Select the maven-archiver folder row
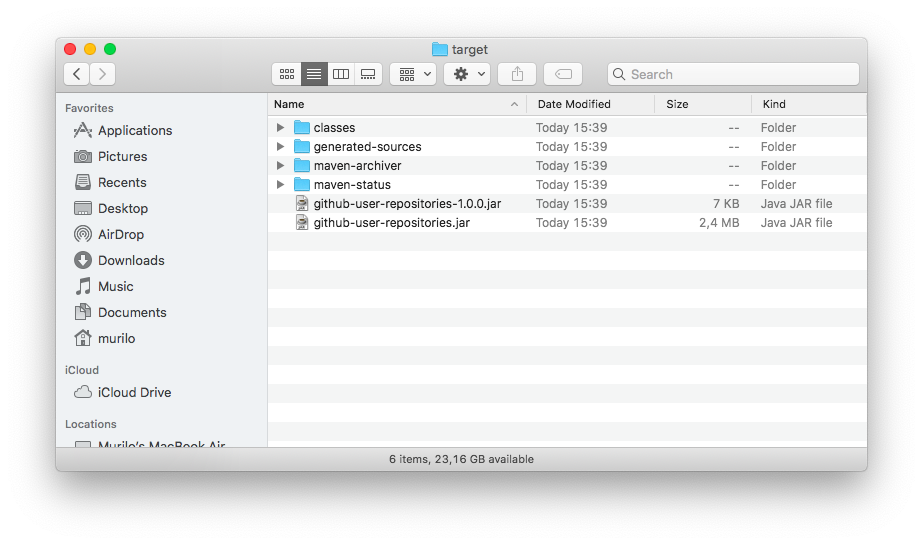 [x=357, y=166]
